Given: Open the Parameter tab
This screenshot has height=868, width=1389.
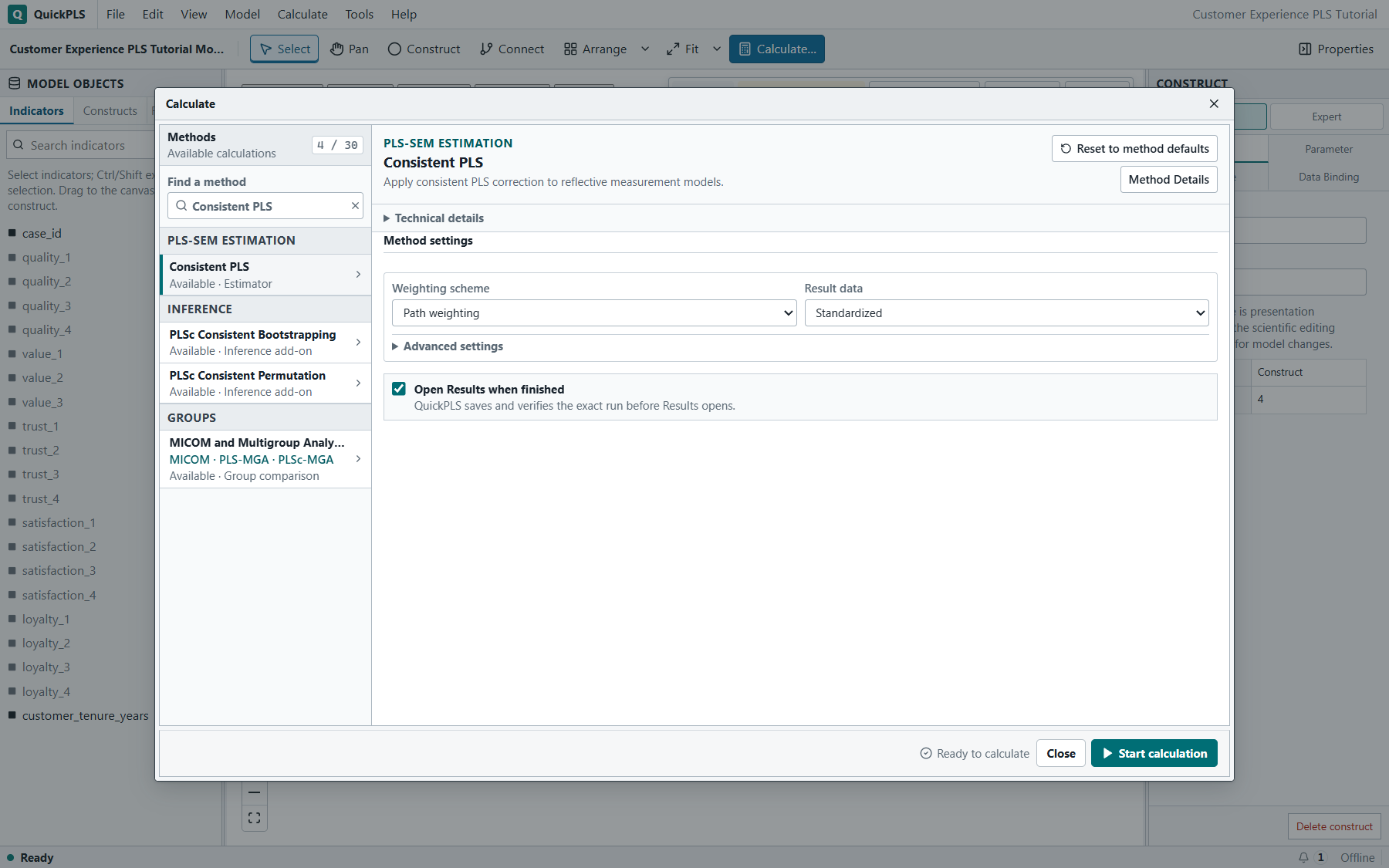Looking at the screenshot, I should coord(1328,149).
